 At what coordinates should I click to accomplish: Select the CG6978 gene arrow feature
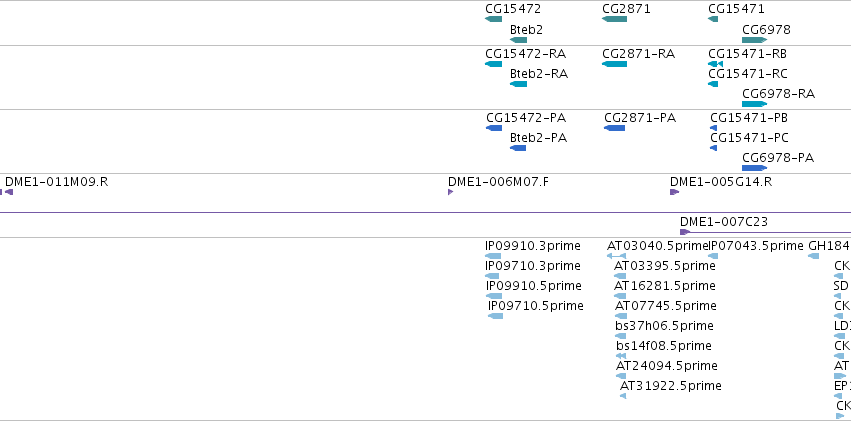(x=754, y=40)
